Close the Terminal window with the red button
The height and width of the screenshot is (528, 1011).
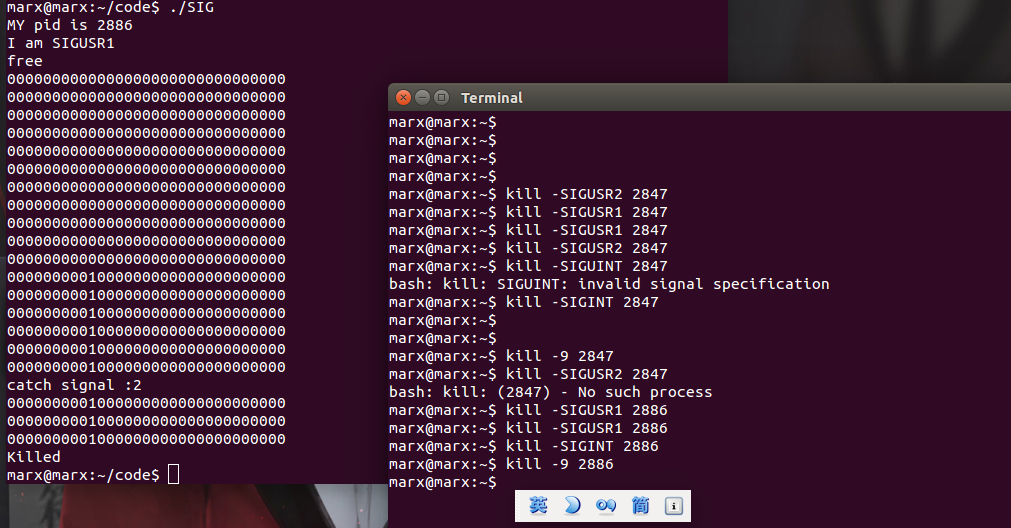[x=404, y=97]
